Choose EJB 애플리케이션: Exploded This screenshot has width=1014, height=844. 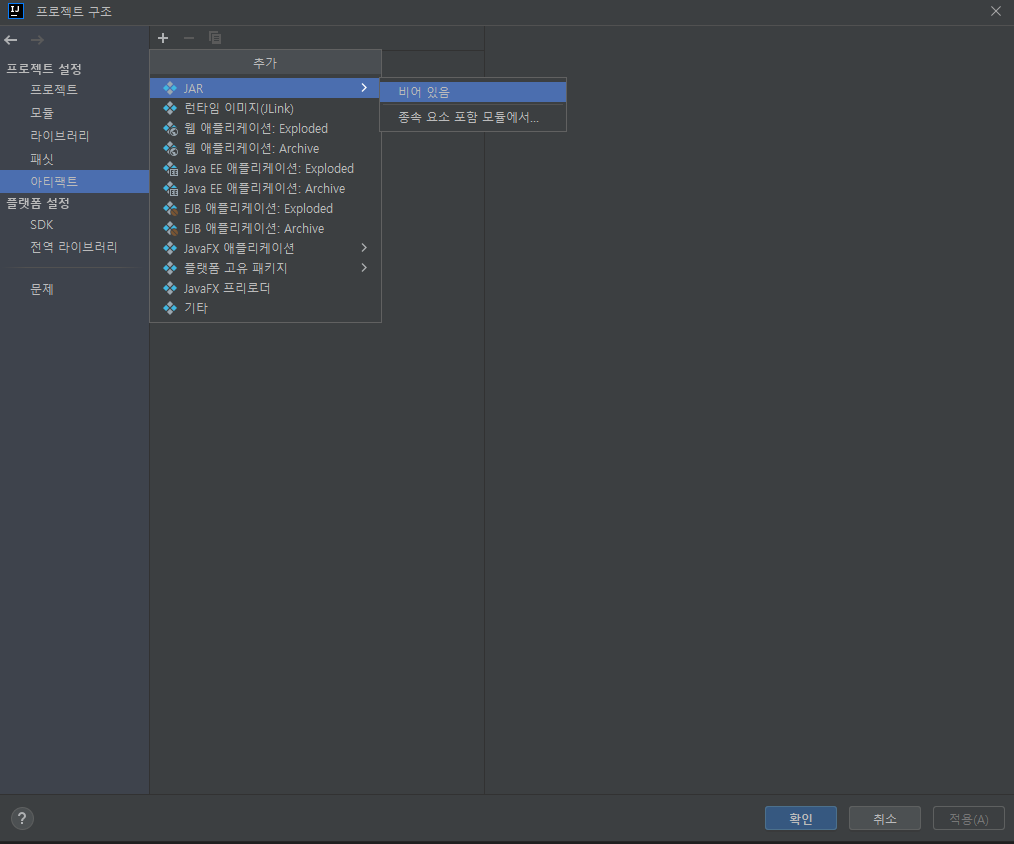tap(265, 208)
